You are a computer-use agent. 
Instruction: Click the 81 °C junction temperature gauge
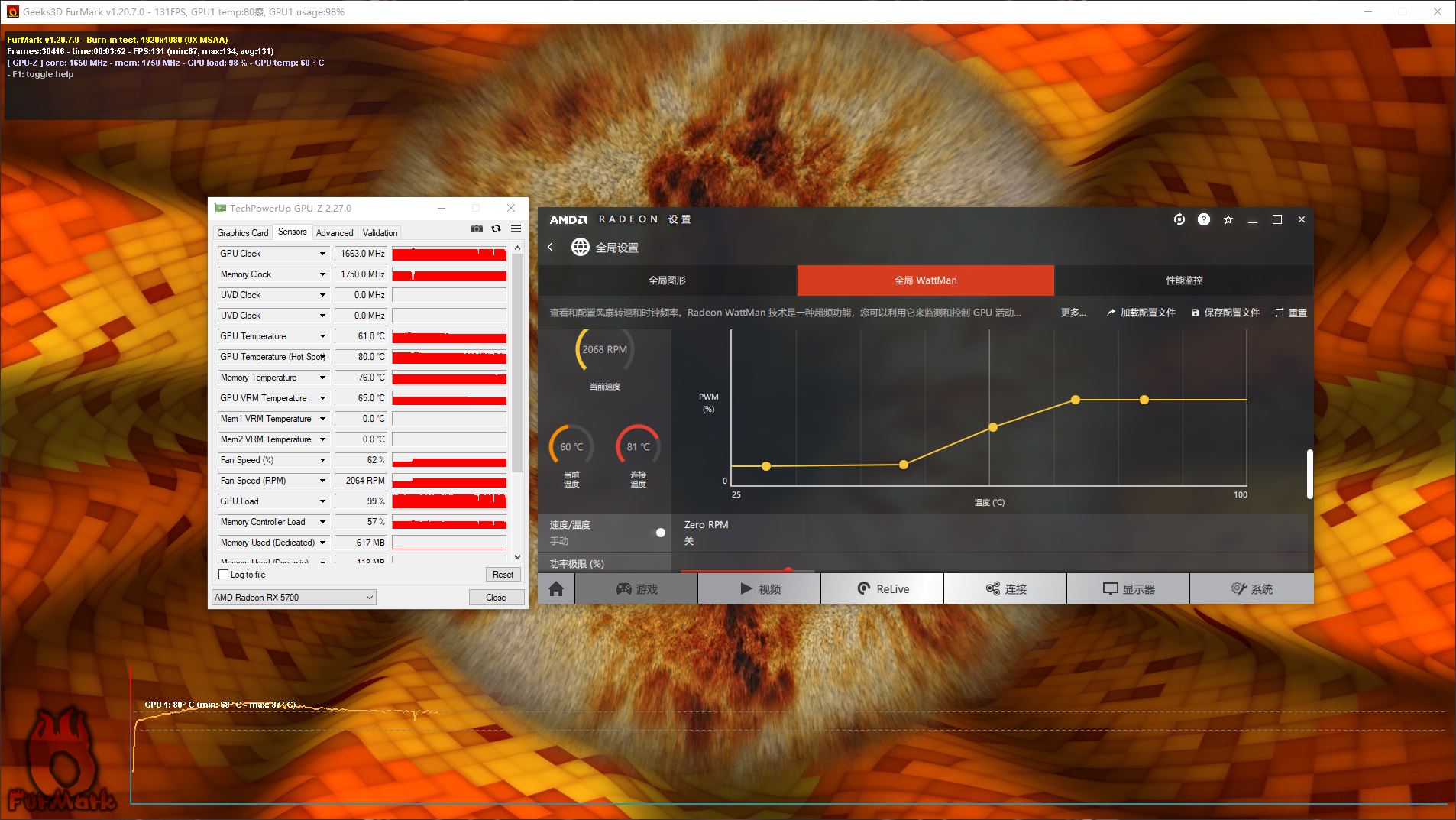coord(639,446)
